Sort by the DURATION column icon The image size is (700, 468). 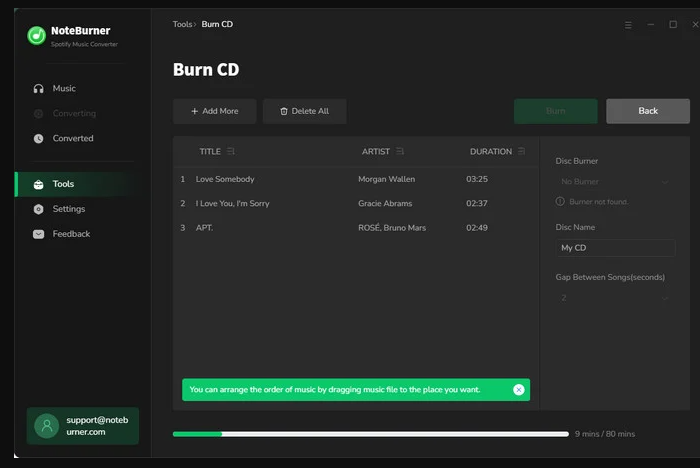[x=521, y=151]
